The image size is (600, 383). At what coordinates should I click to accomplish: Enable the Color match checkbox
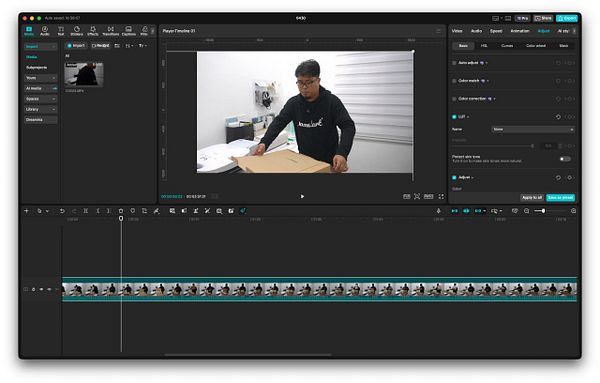coord(454,81)
